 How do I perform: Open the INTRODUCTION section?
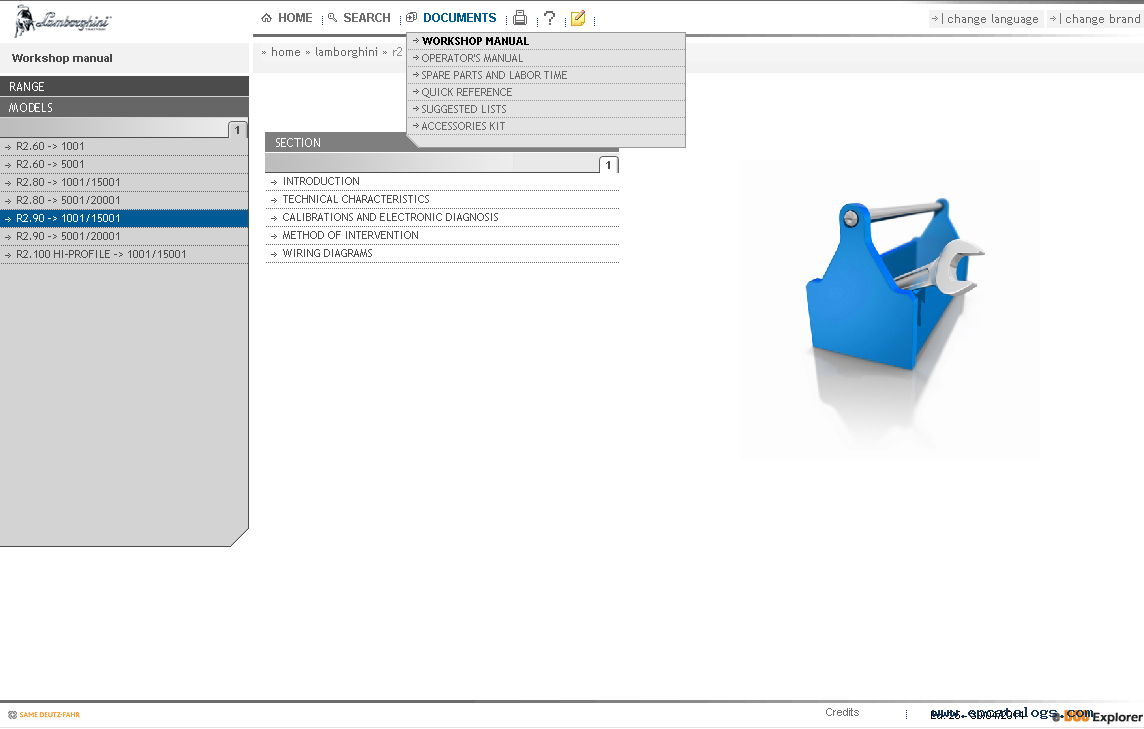coord(442,181)
